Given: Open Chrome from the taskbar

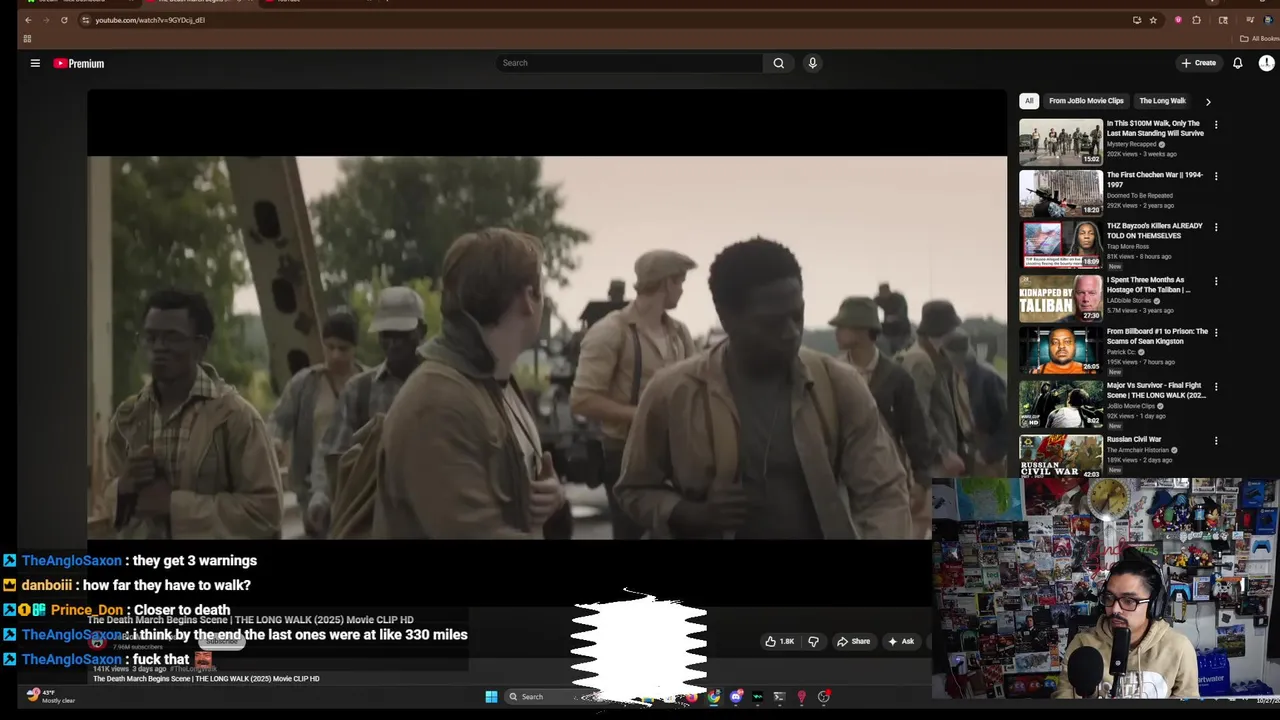Looking at the screenshot, I should [713, 697].
